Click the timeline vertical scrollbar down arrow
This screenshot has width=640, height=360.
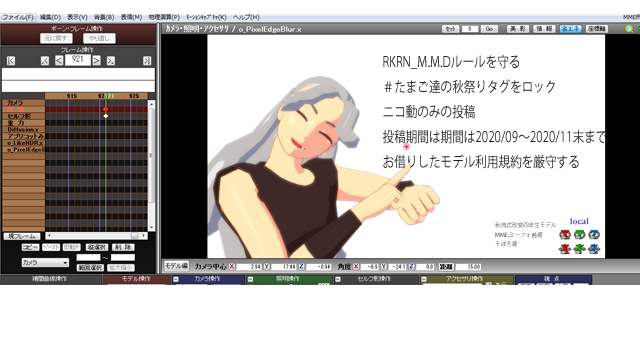151,228
